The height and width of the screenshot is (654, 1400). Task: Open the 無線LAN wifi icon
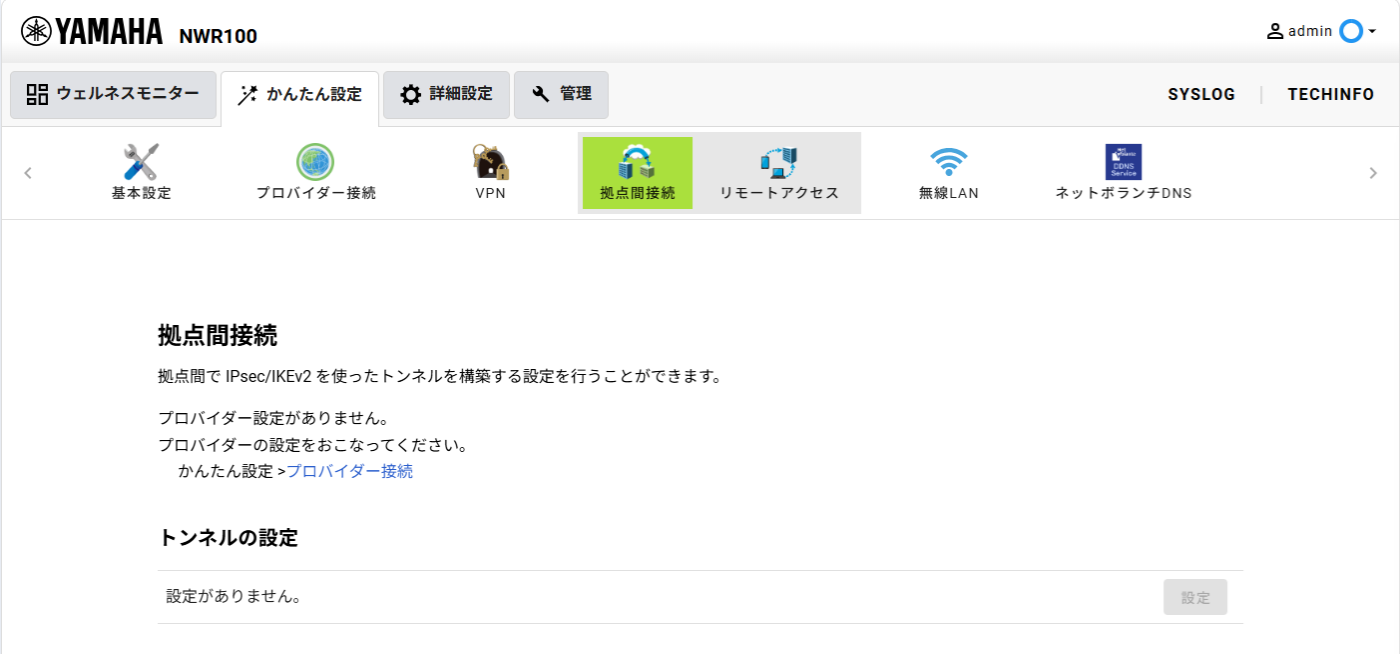(948, 162)
